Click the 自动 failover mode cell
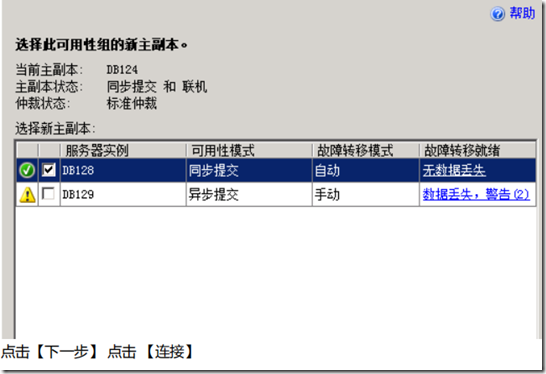 [x=366, y=170]
